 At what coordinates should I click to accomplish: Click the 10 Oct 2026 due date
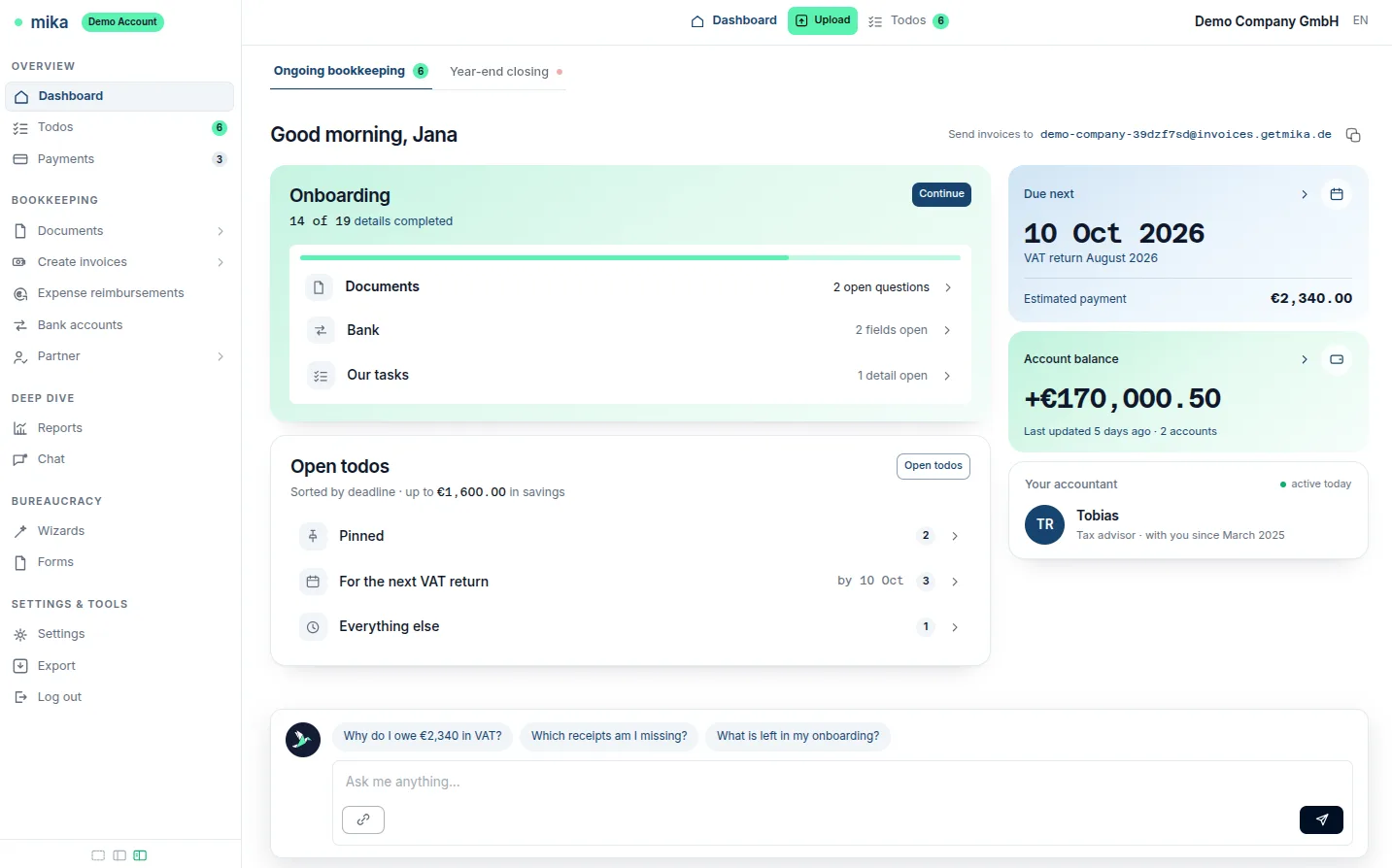[x=1114, y=233]
